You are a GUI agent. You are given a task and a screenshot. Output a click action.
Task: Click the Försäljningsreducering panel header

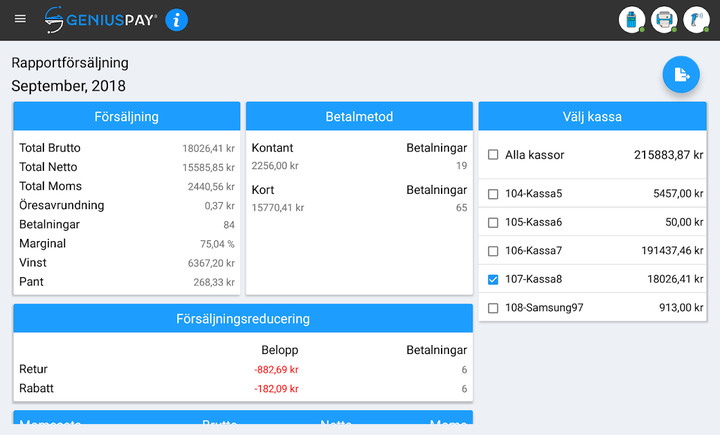pos(243,318)
